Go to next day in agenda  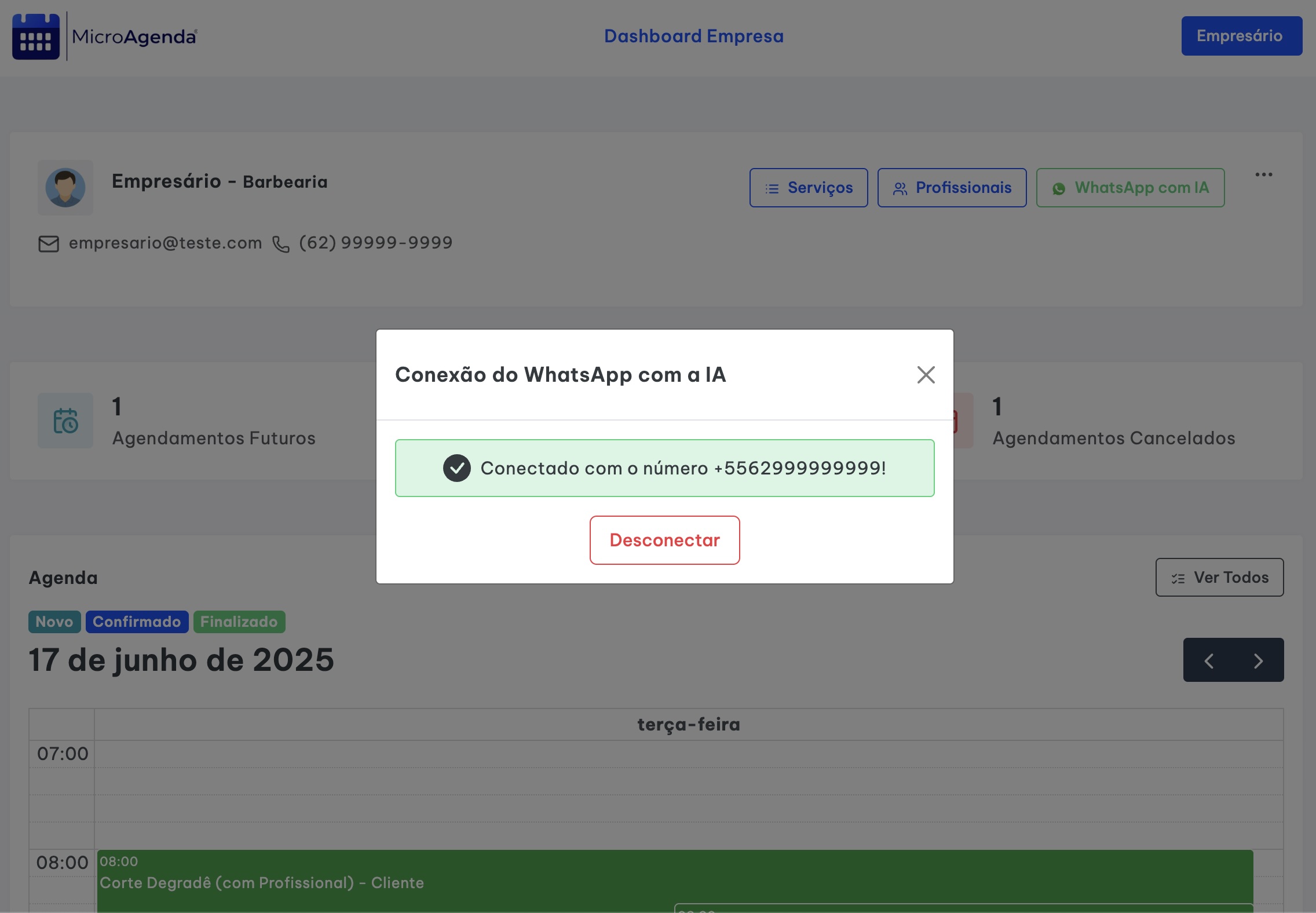[1258, 660]
